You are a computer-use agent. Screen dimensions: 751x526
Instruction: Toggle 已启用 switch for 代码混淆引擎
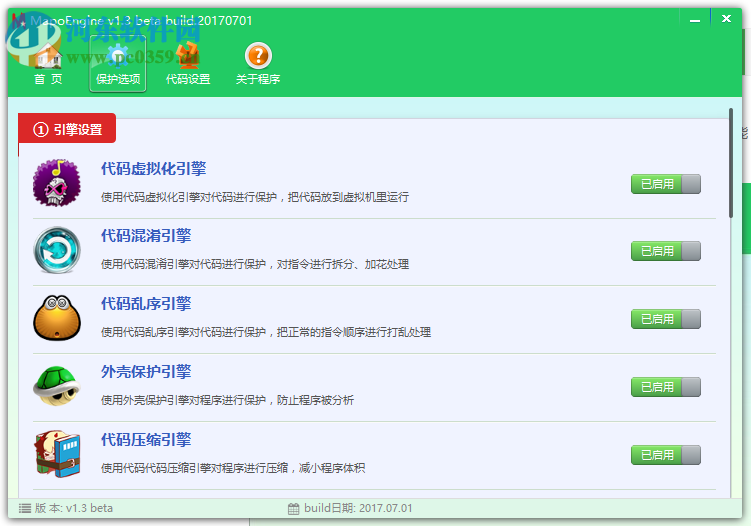click(666, 251)
